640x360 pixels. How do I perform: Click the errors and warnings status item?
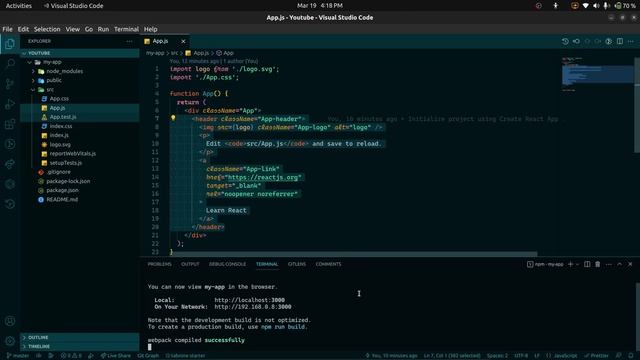click(x=71, y=356)
